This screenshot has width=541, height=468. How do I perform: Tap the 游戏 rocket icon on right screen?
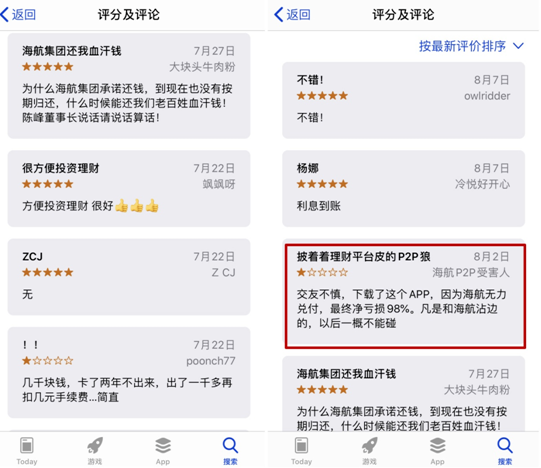370,445
